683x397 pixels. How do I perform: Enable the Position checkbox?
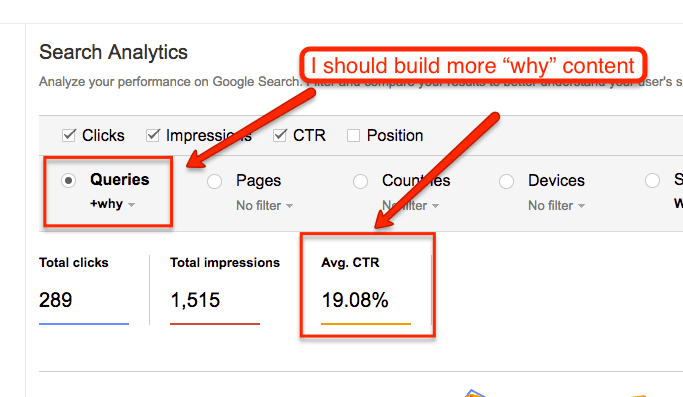click(x=353, y=136)
